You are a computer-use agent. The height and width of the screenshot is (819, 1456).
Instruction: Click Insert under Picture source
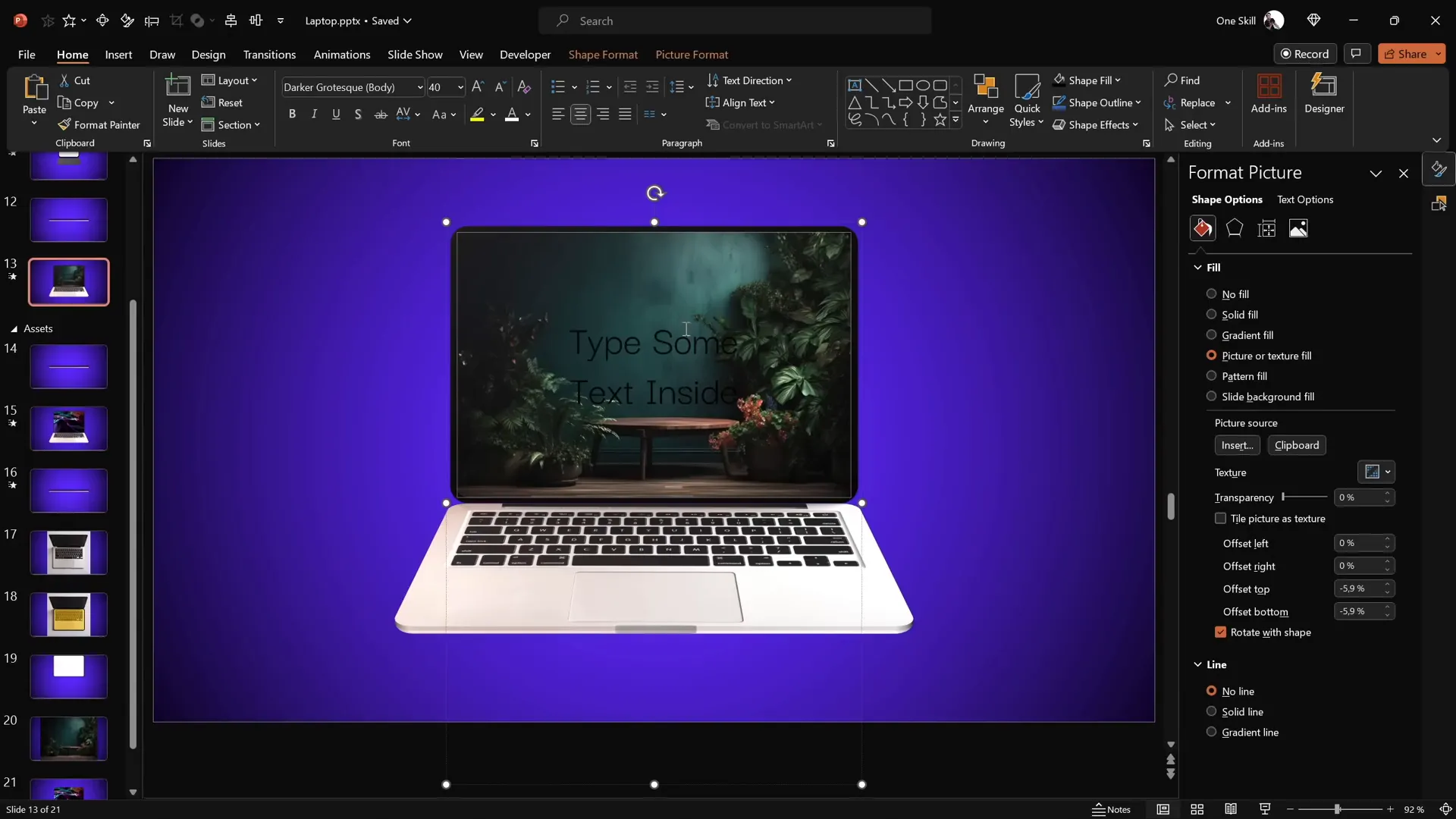tap(1238, 445)
